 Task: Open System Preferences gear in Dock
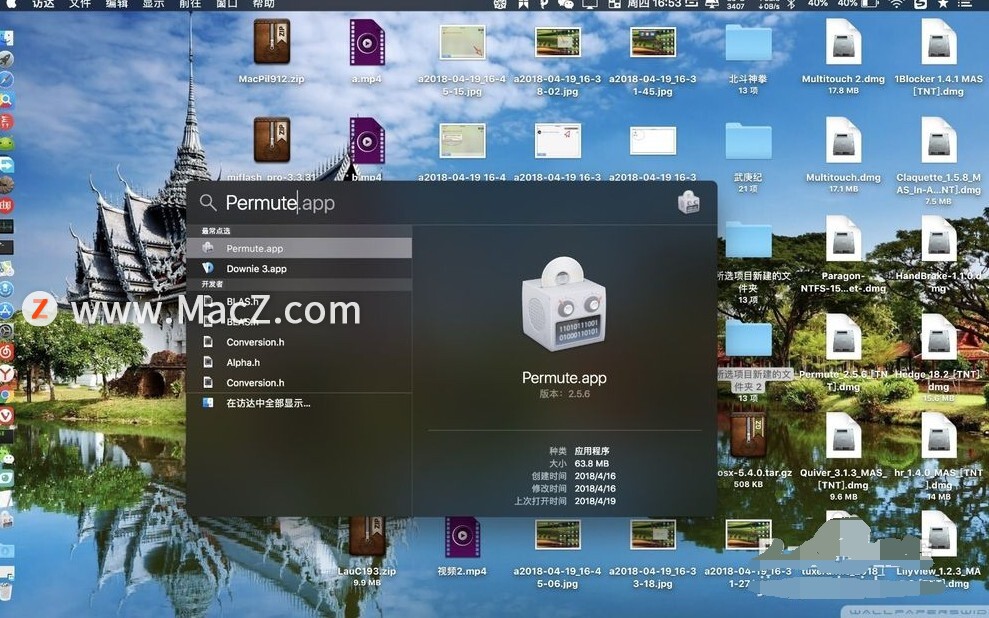[x=6, y=331]
